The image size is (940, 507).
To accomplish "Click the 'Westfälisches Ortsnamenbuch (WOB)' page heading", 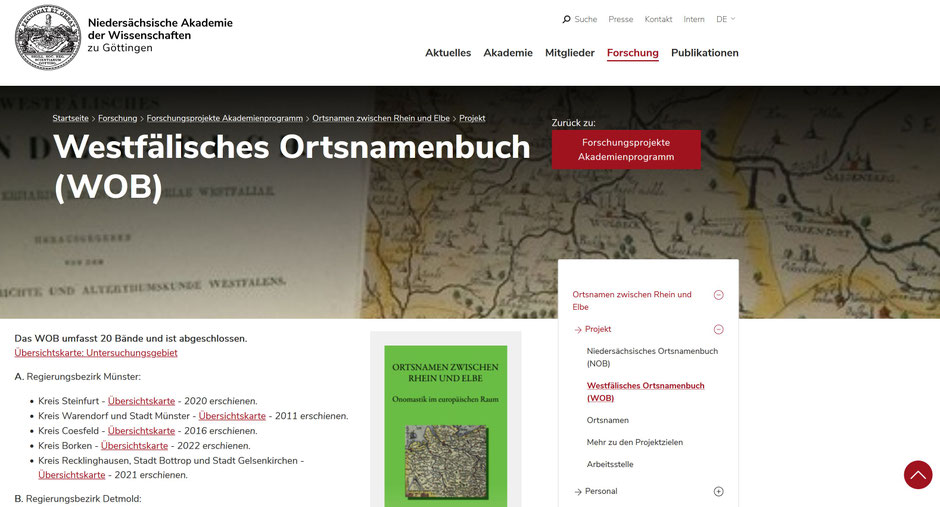I will point(292,167).
